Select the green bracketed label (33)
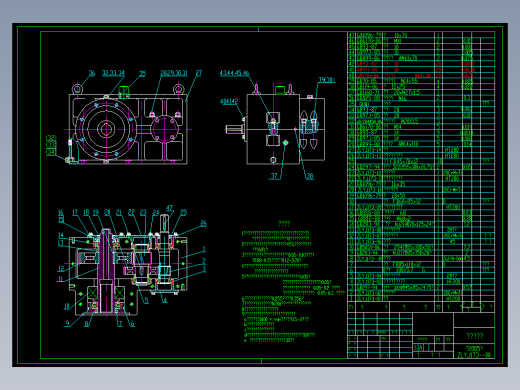This screenshot has width=520, height=390. [x=51, y=145]
